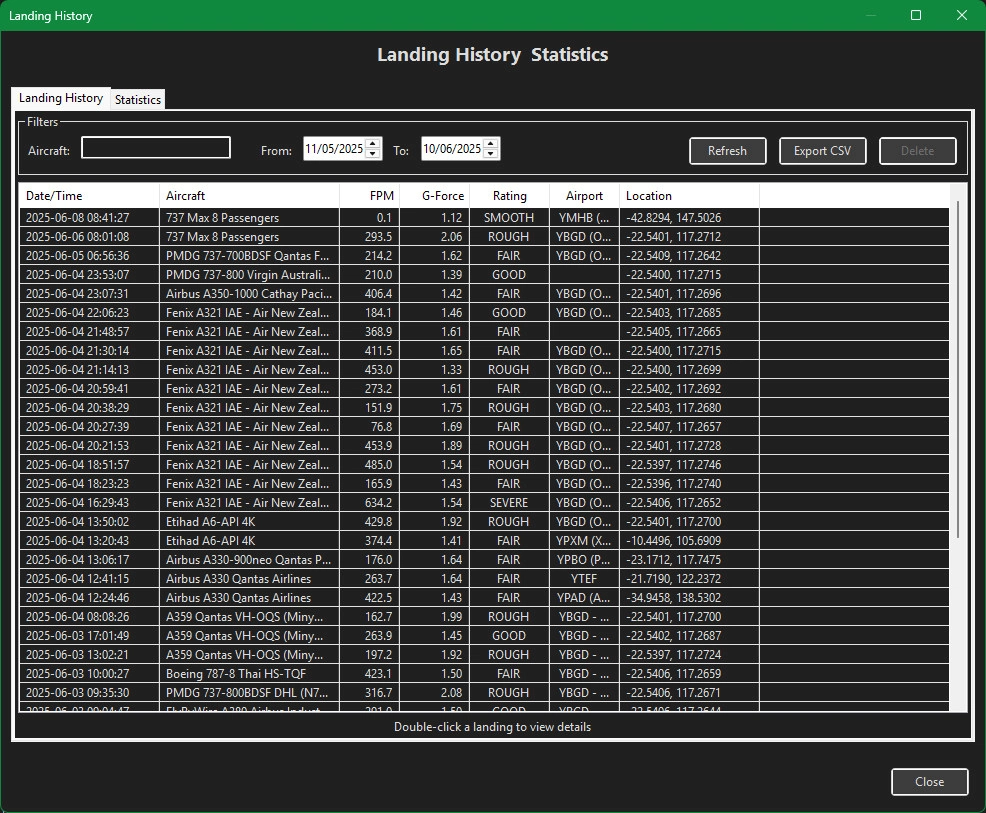Increase the To date using up arrow
The image size is (986, 813).
491,144
